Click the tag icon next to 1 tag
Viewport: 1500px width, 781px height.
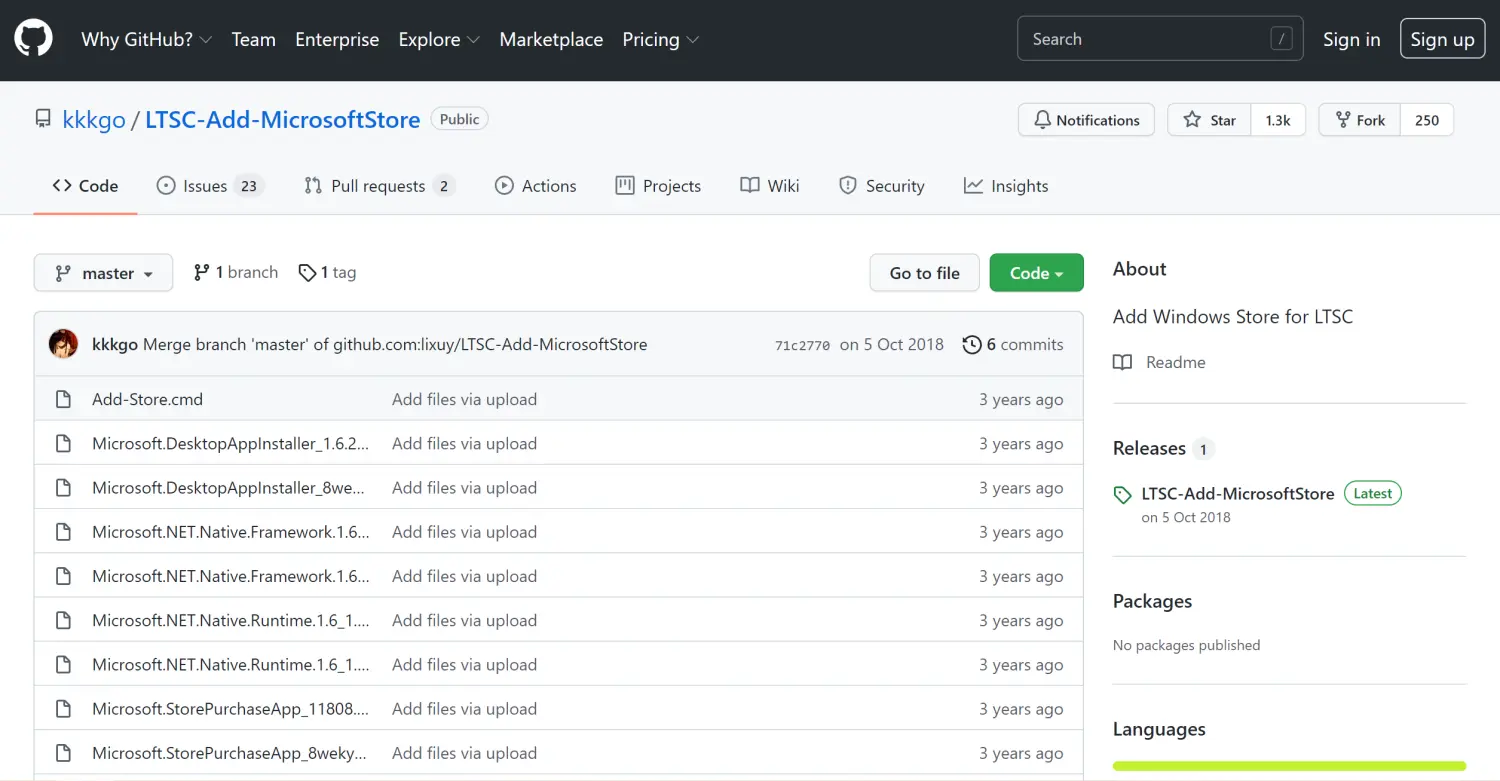(307, 272)
